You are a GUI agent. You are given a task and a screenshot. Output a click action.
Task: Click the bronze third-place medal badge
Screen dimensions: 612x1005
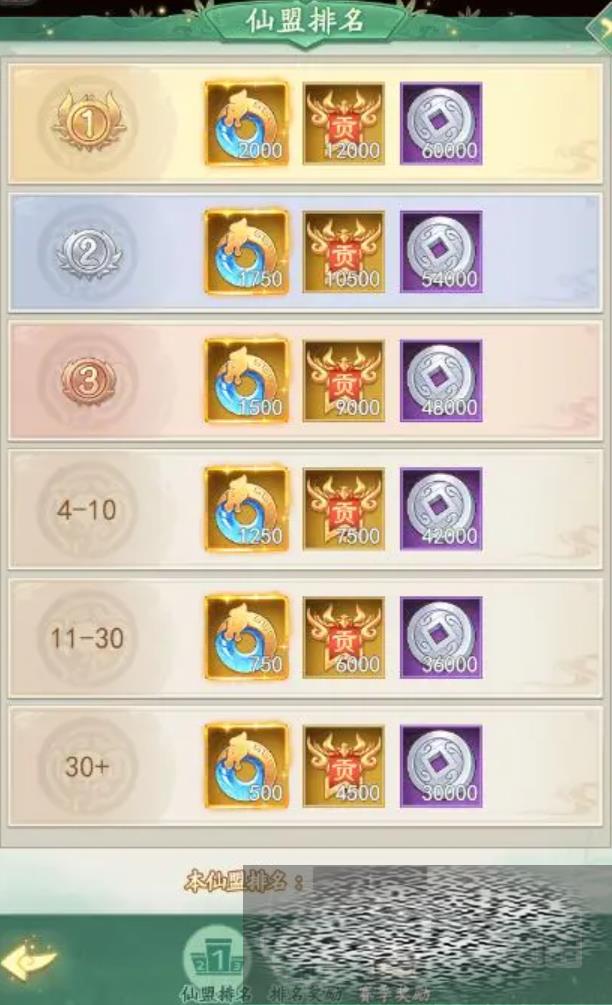(x=88, y=381)
